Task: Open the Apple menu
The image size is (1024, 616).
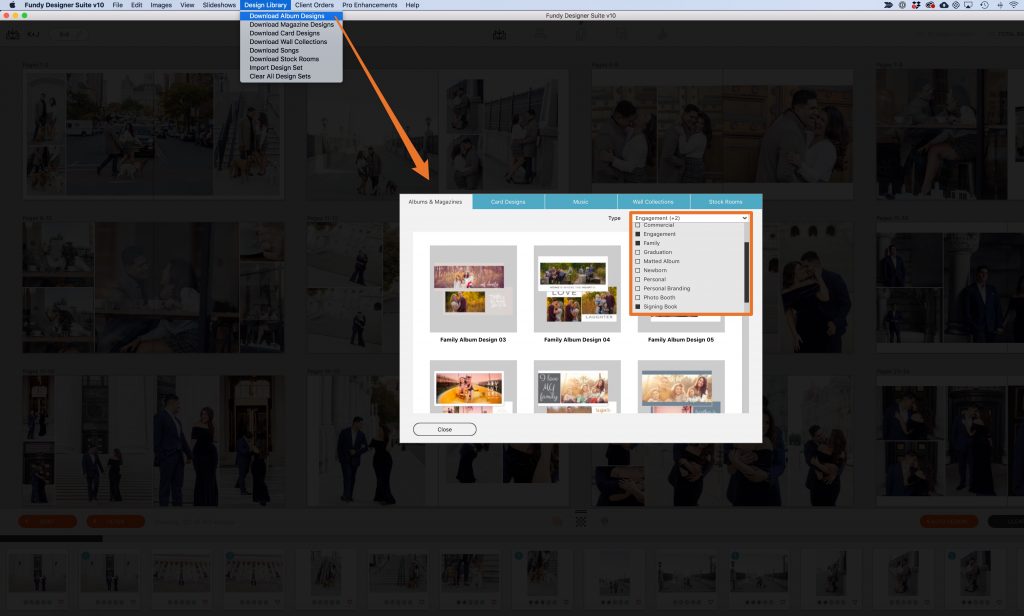Action: [x=12, y=5]
